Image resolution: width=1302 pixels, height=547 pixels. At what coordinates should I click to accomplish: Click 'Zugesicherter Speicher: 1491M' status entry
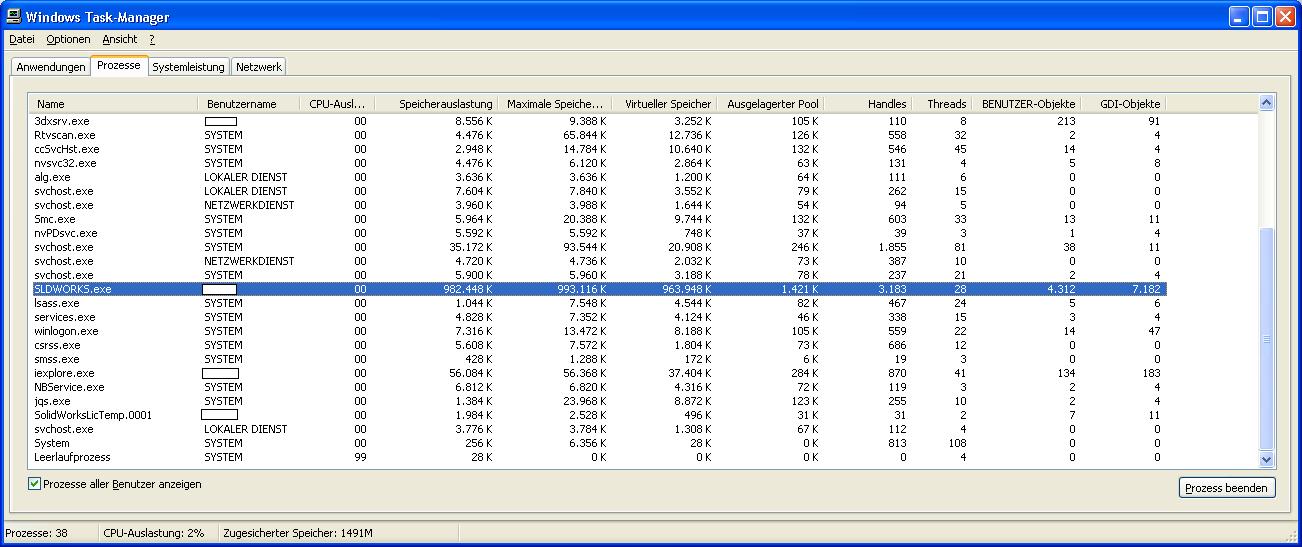298,533
